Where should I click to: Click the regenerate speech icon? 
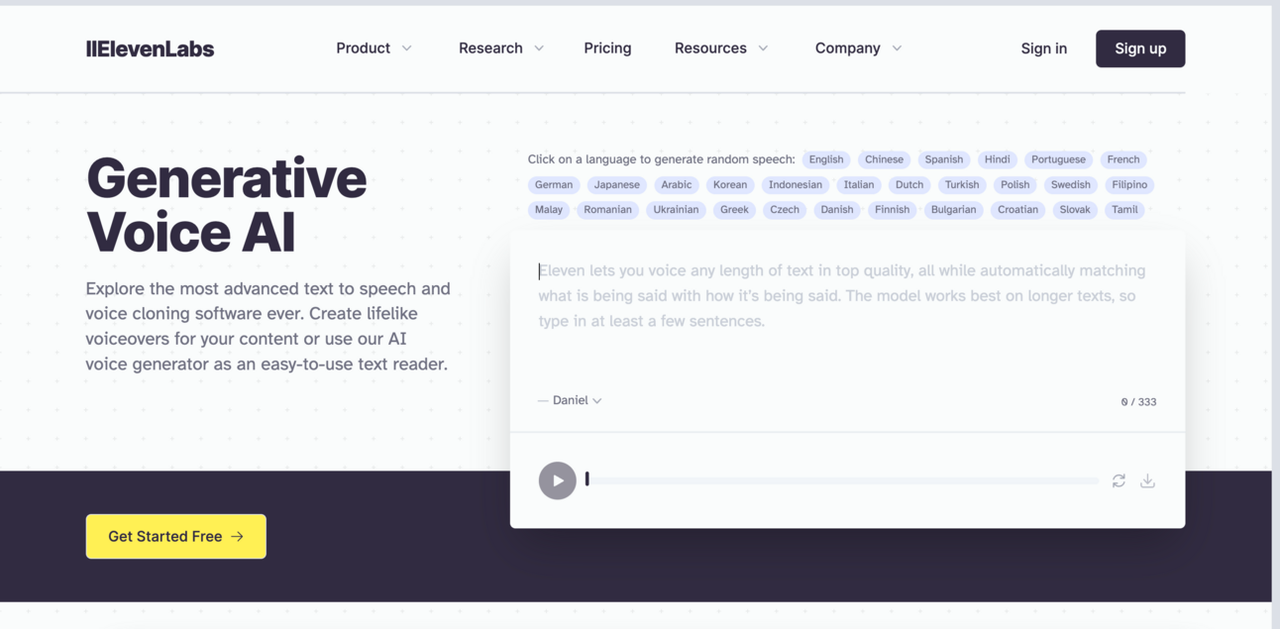coord(1119,481)
